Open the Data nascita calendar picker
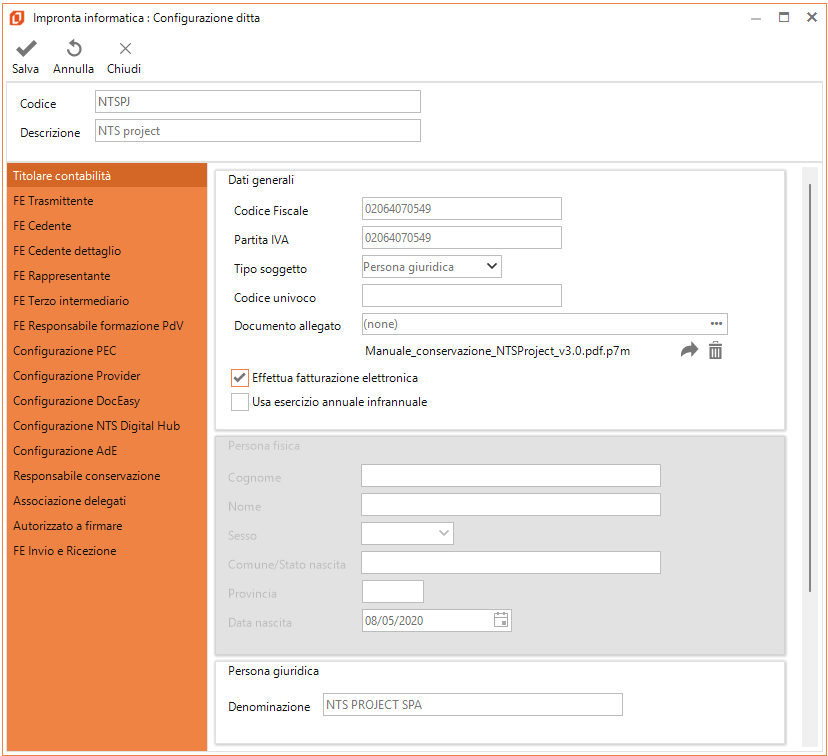 click(x=501, y=620)
